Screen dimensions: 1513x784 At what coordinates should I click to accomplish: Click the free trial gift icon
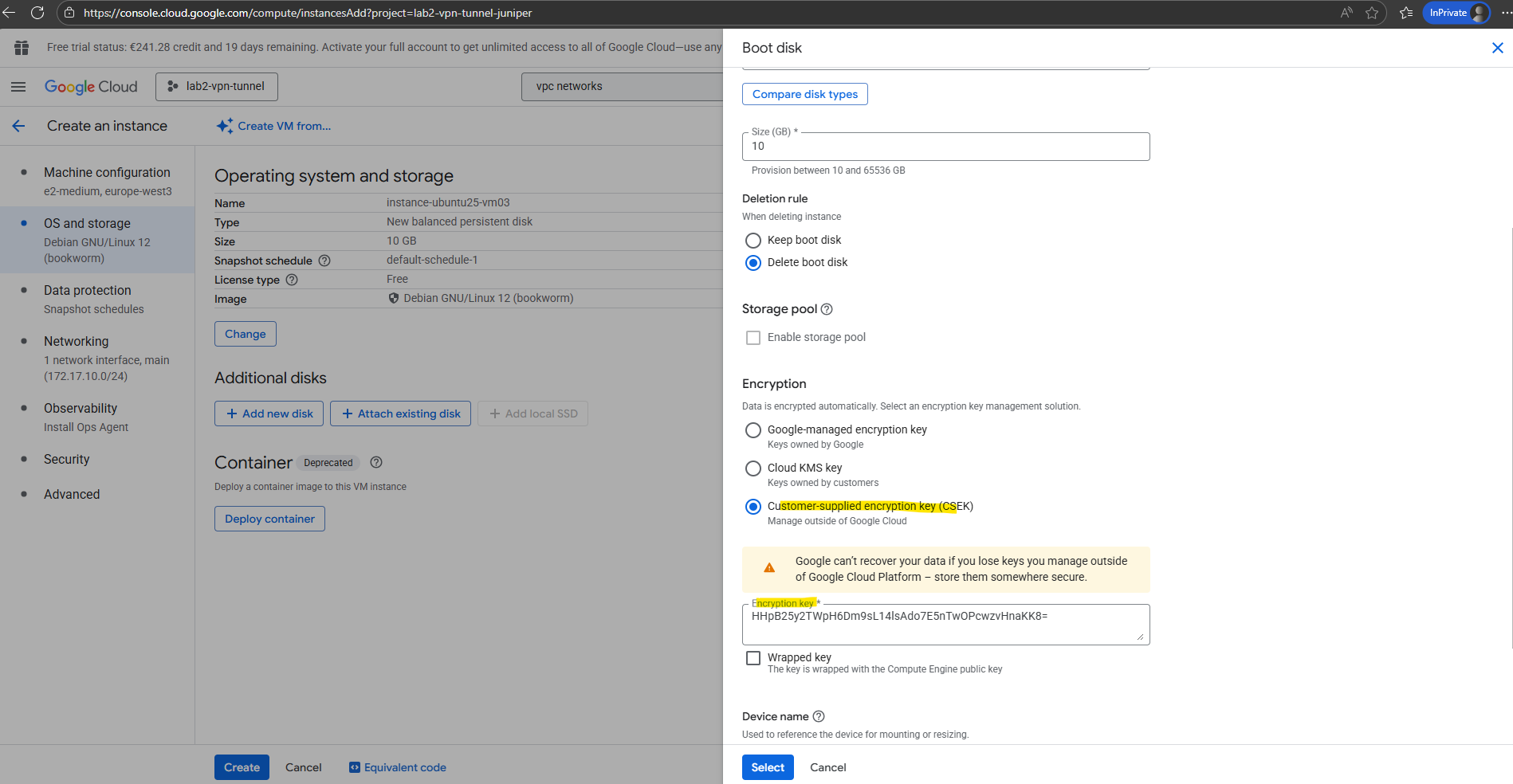coord(22,48)
